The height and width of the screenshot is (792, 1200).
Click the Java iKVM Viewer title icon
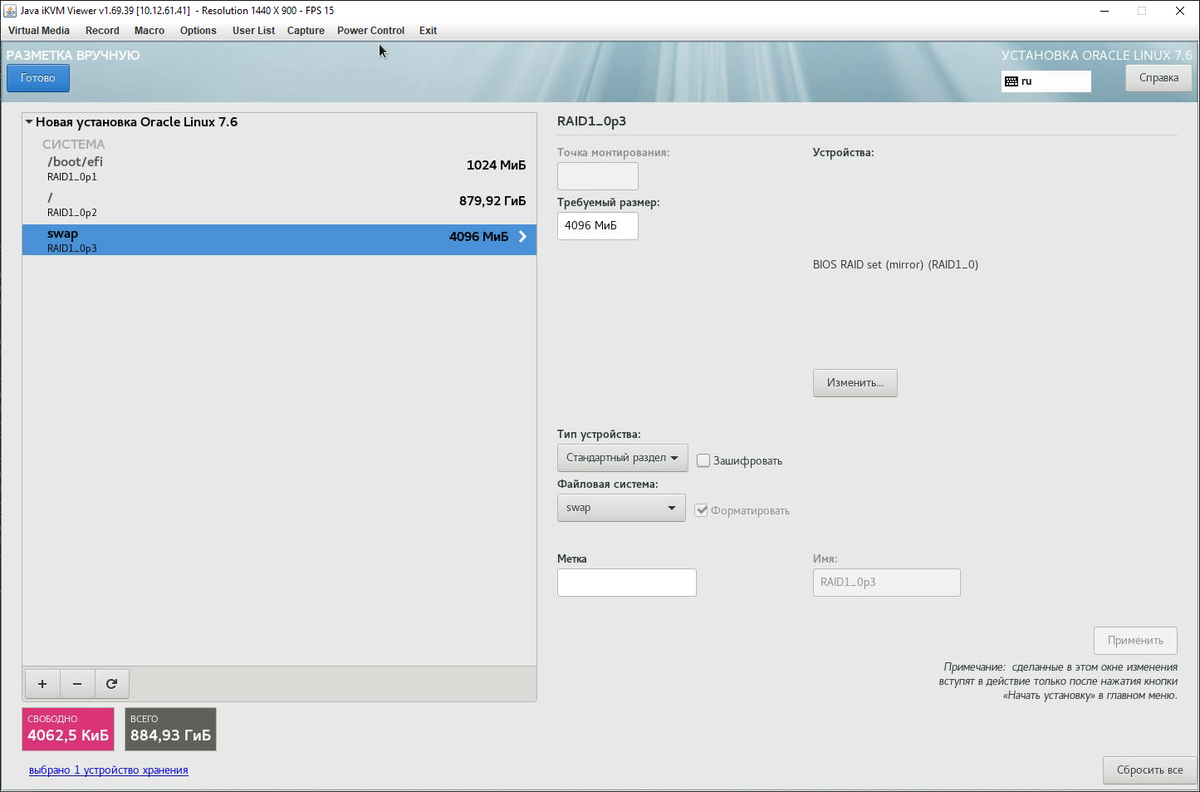point(12,10)
